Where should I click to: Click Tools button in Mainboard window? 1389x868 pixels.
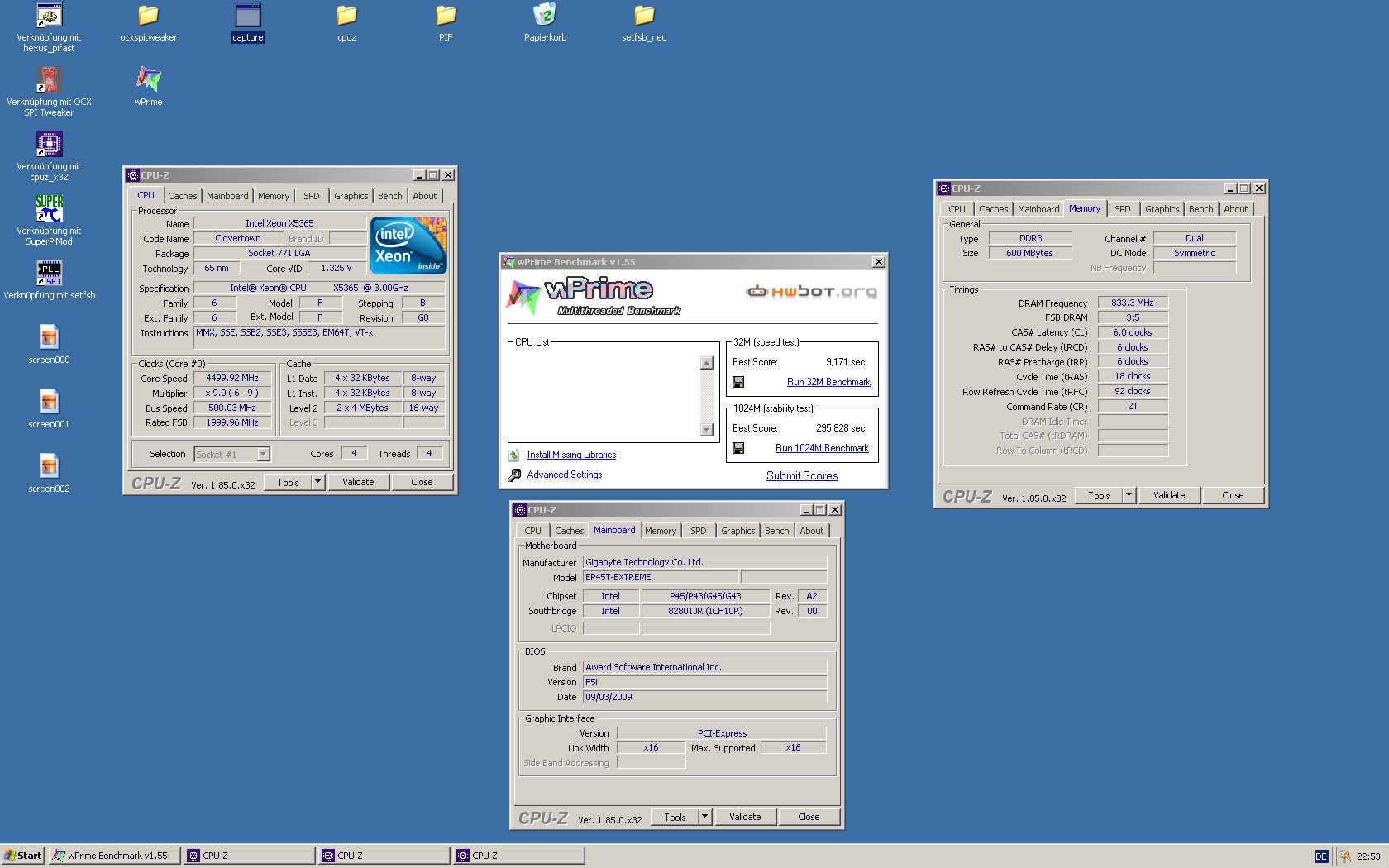(675, 817)
